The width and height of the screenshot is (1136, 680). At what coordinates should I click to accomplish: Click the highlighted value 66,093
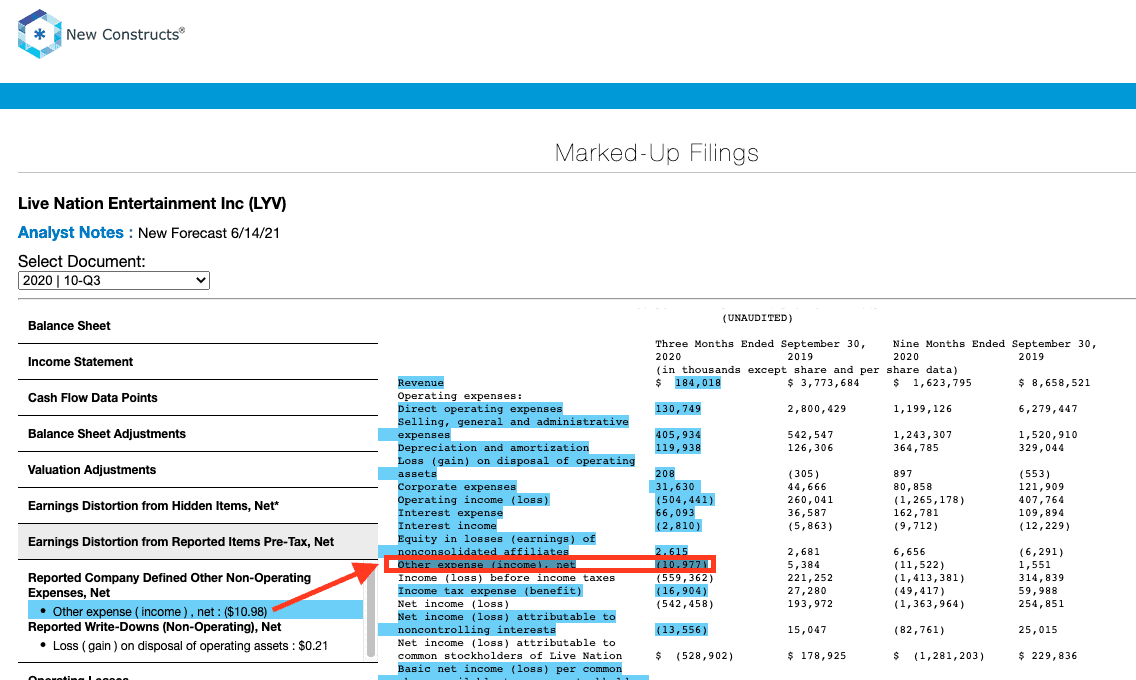pyautogui.click(x=674, y=513)
